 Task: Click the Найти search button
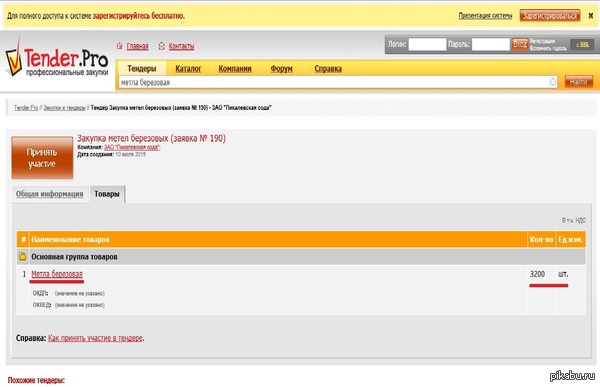[x=579, y=82]
